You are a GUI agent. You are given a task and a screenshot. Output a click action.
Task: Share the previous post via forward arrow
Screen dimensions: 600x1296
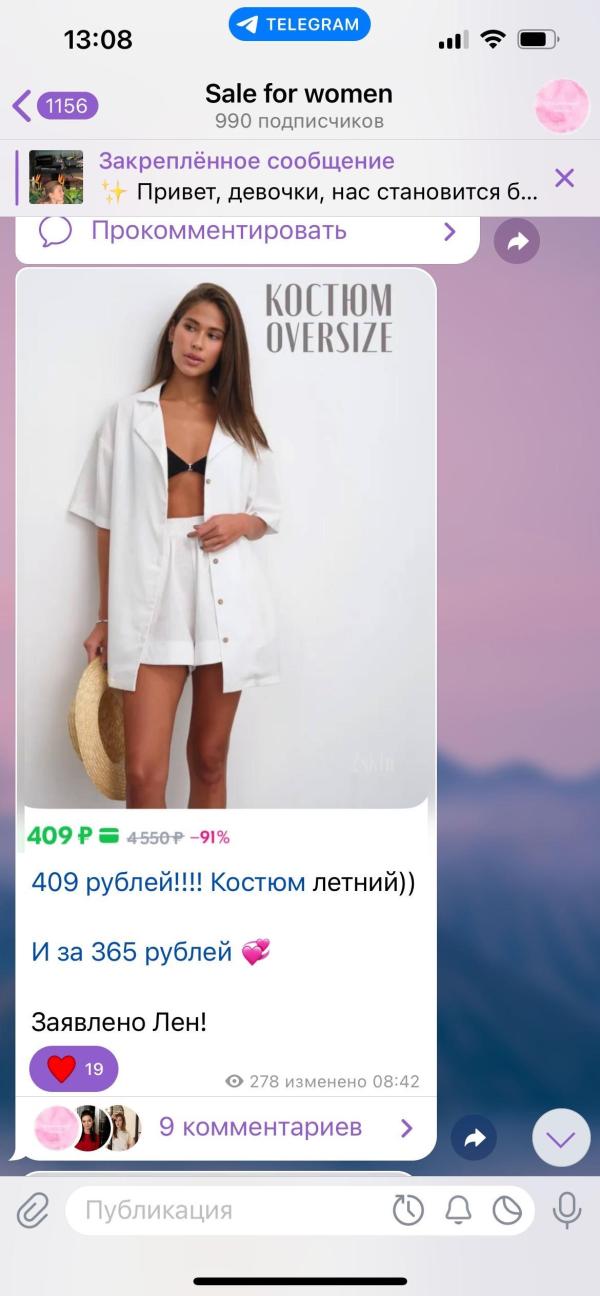pos(517,241)
